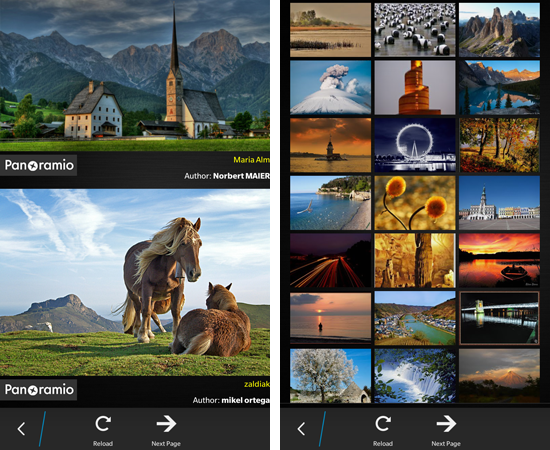
Task: Open the jagged rocky peaks thumbnail
Action: click(x=499, y=30)
